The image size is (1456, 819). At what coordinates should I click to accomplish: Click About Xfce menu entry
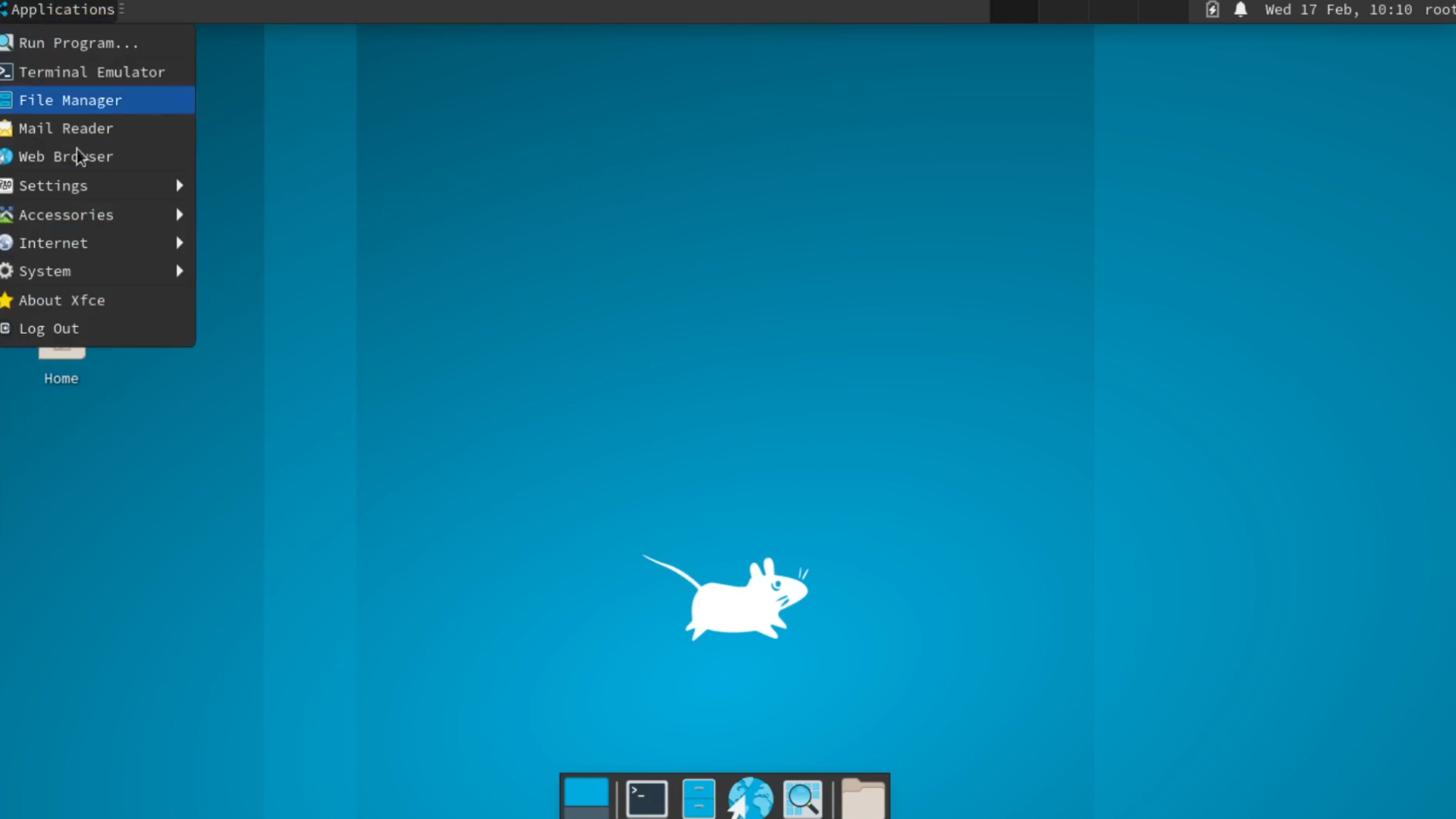[61, 299]
